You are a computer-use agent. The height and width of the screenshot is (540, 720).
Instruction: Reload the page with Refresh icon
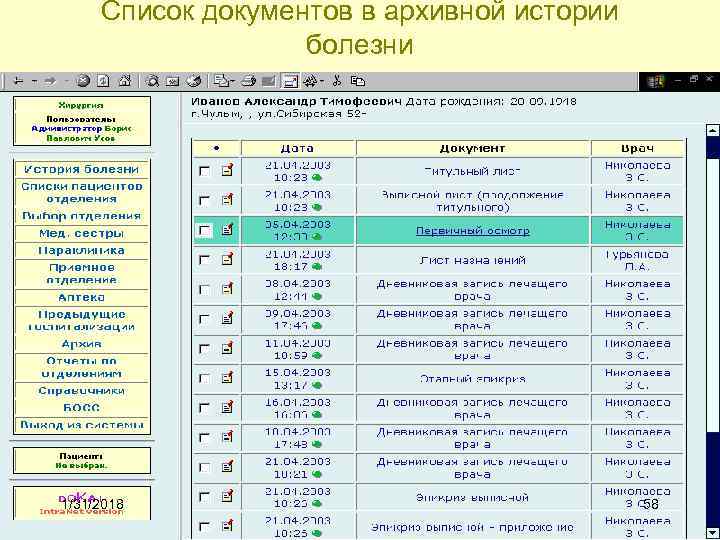pos(104,81)
